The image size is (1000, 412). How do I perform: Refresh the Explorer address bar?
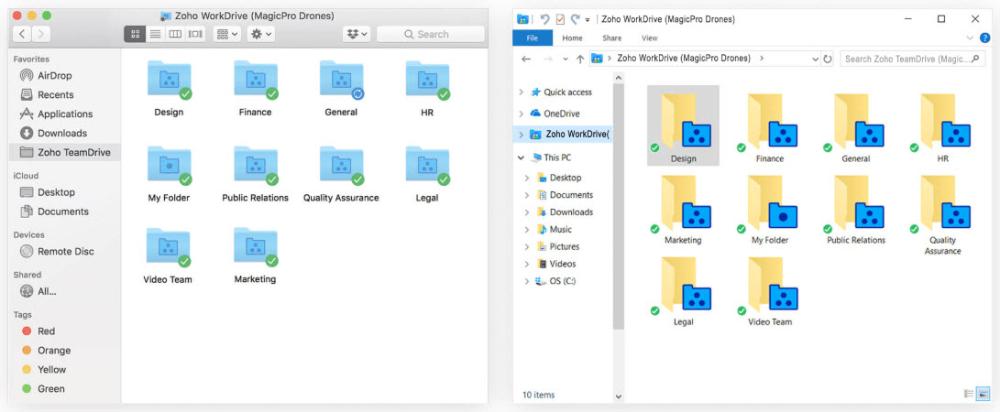click(827, 59)
